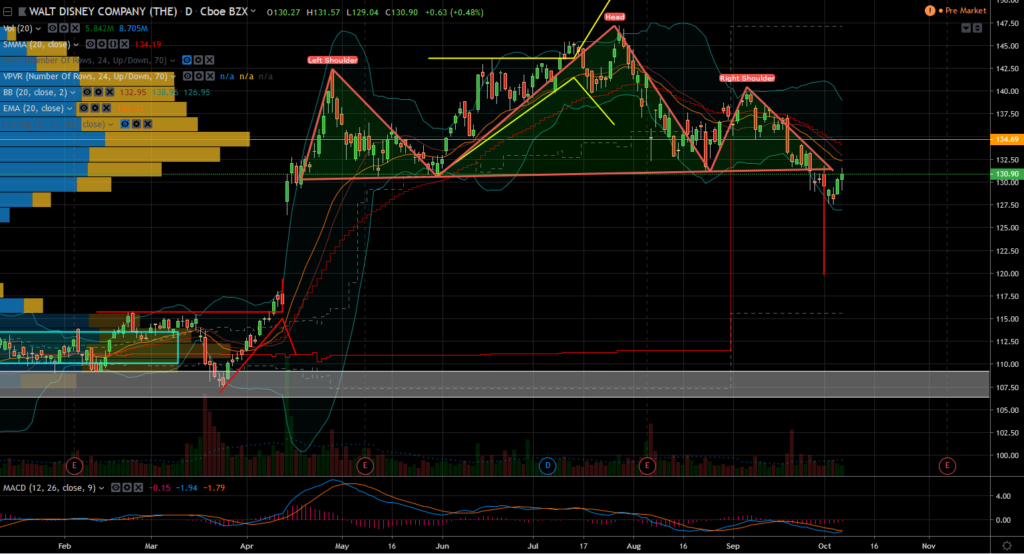Click the Walt Disney Company symbol title
Screen dimensions: 1024x554
pyautogui.click(x=103, y=11)
